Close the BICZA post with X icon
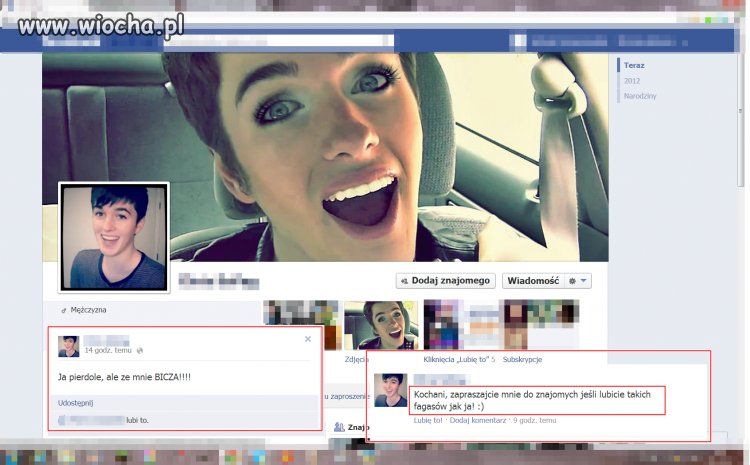 (x=308, y=339)
